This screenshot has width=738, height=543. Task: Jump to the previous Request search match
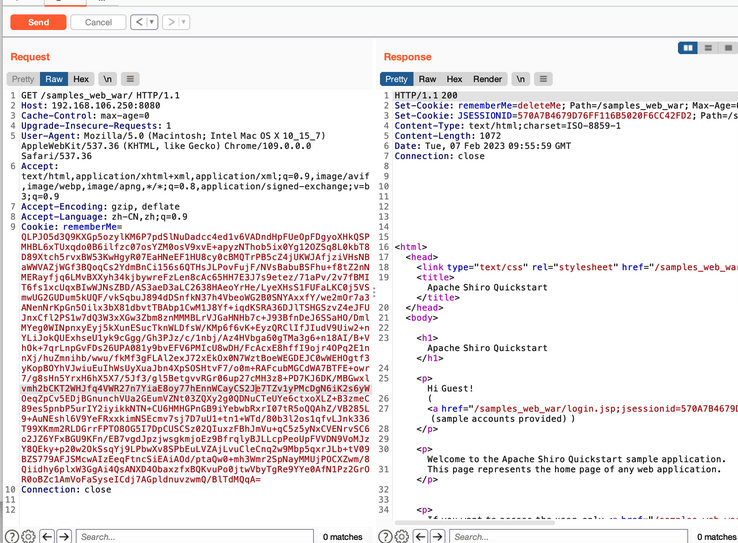[x=47, y=536]
